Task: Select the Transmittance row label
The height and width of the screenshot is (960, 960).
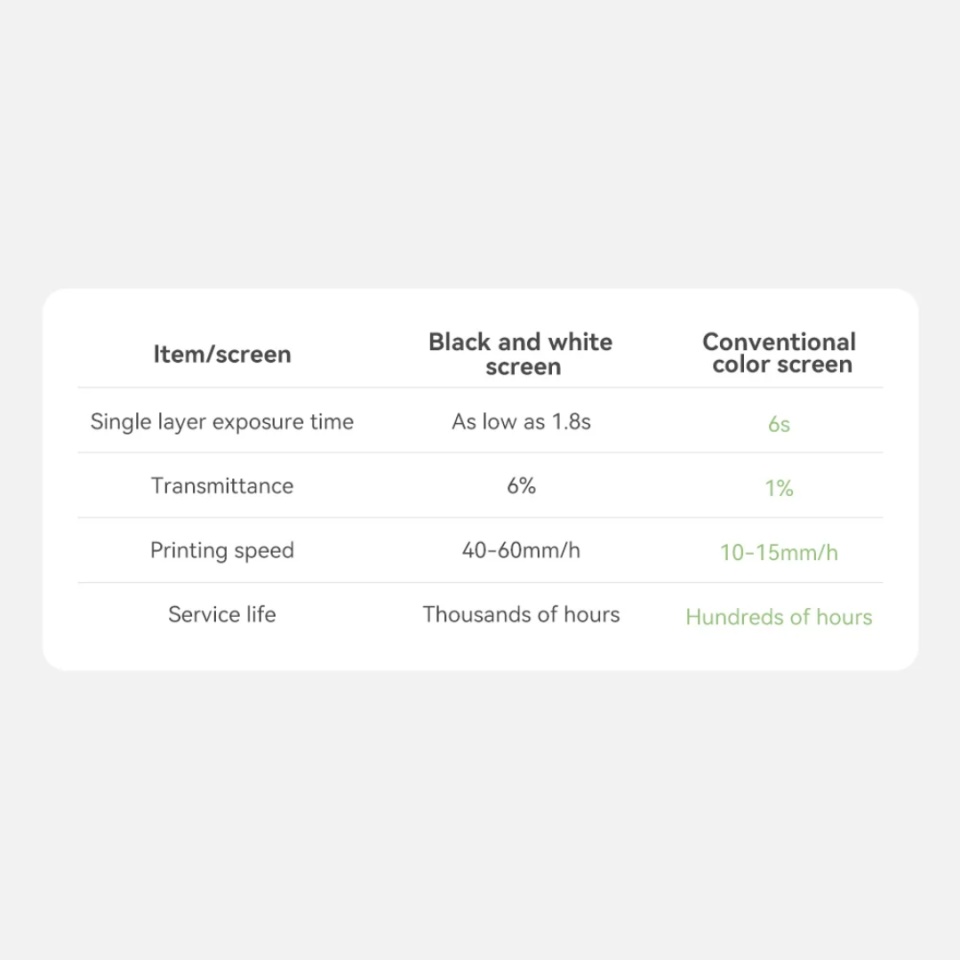Action: 222,486
